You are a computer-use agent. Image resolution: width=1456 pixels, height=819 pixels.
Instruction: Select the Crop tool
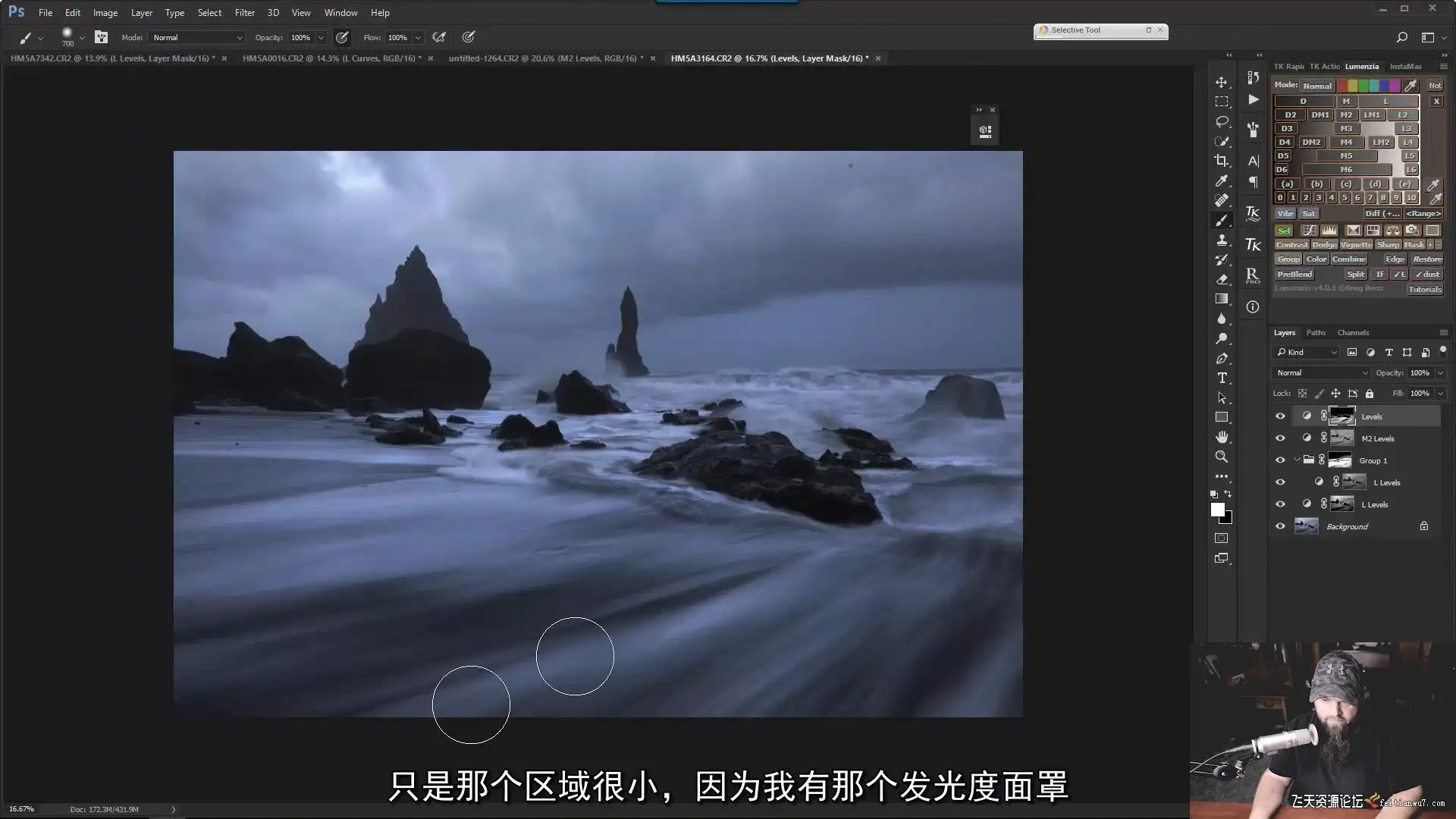[x=1221, y=161]
